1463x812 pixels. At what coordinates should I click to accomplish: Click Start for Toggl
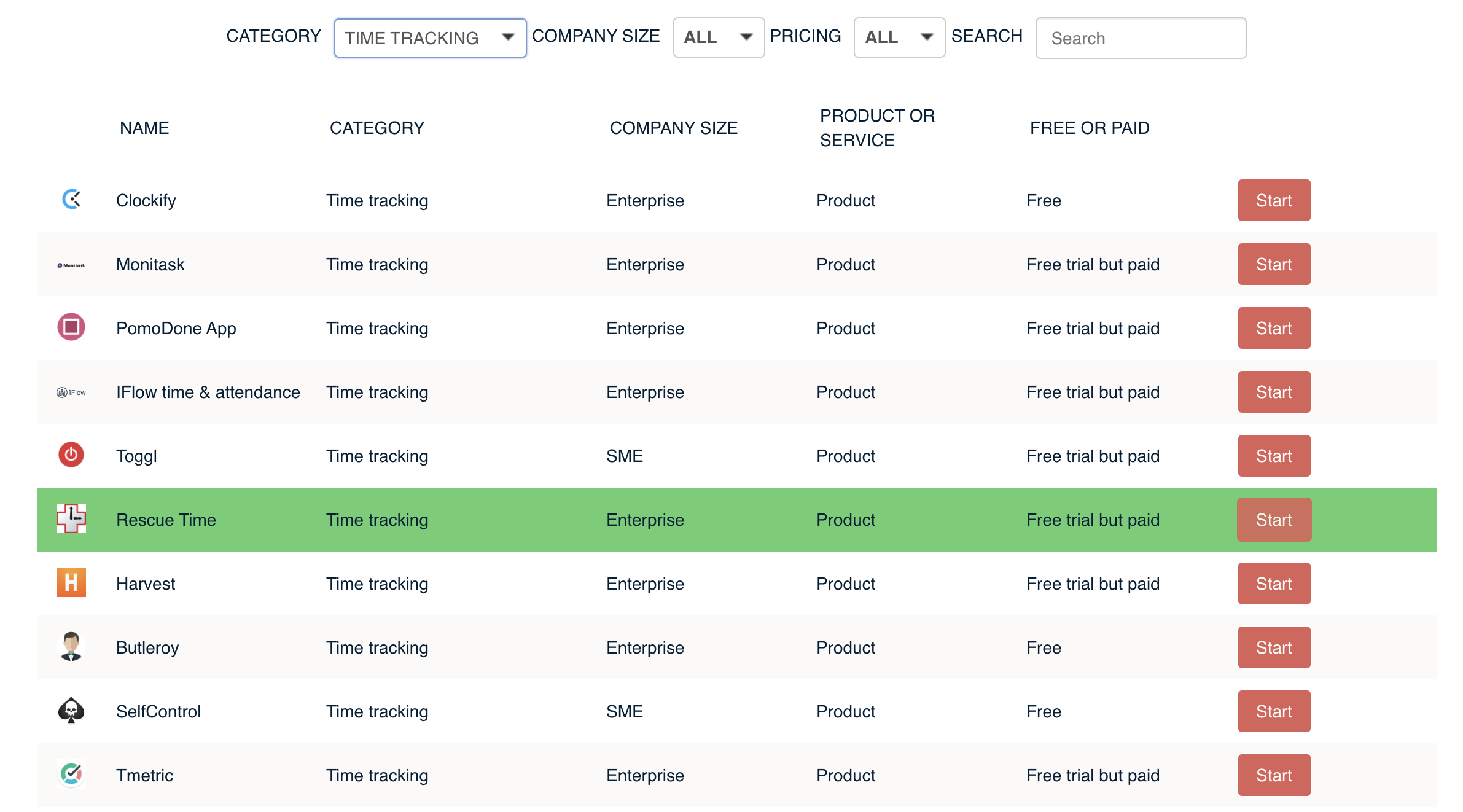point(1274,455)
